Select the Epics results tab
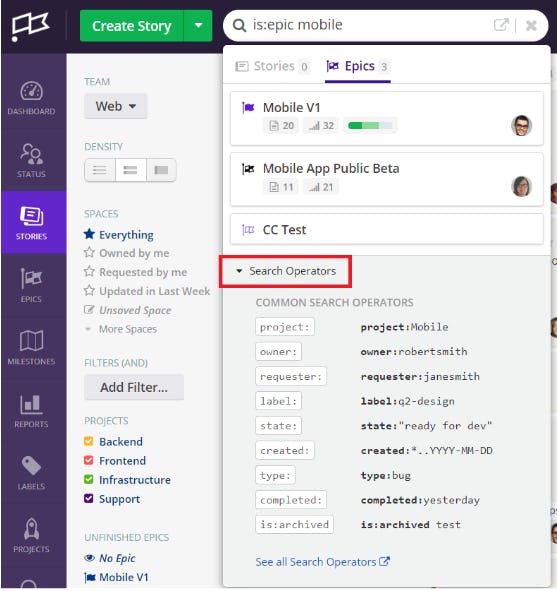The height and width of the screenshot is (591, 557). coord(358,67)
